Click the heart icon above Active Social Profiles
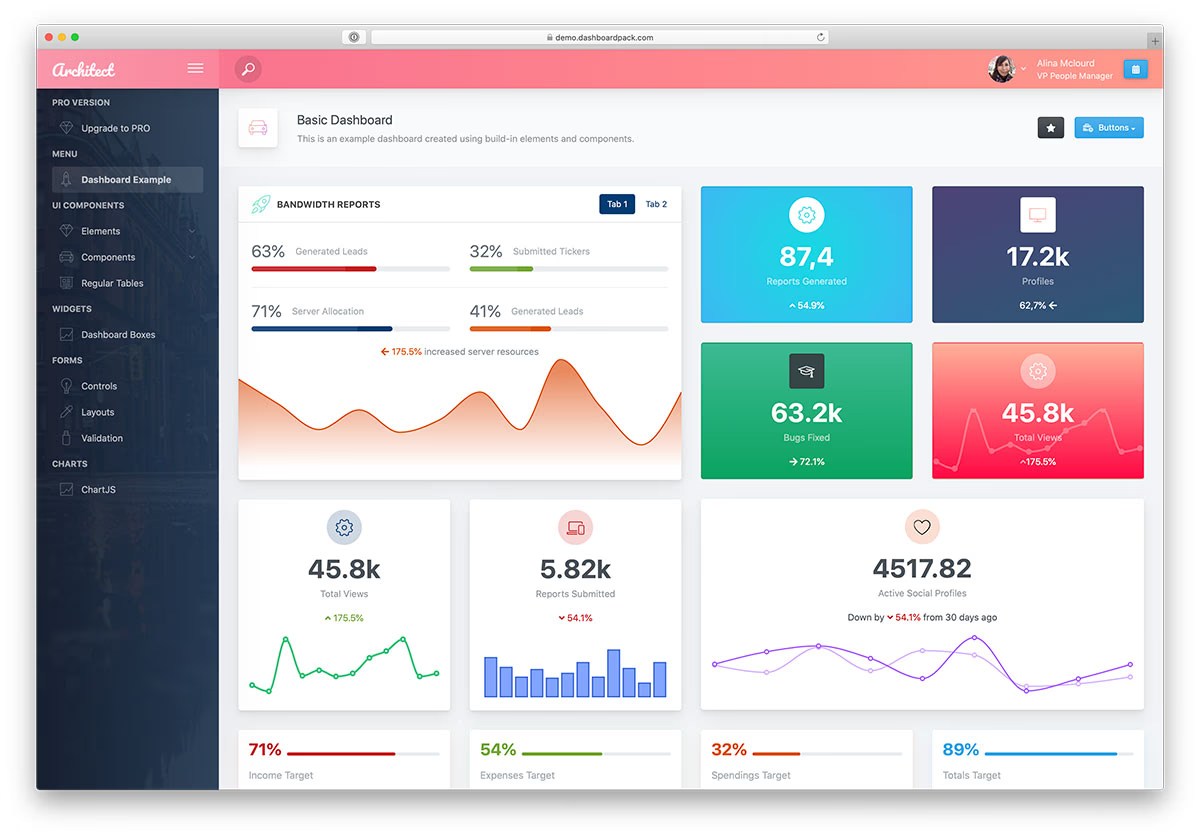The image size is (1200, 838). click(x=921, y=527)
